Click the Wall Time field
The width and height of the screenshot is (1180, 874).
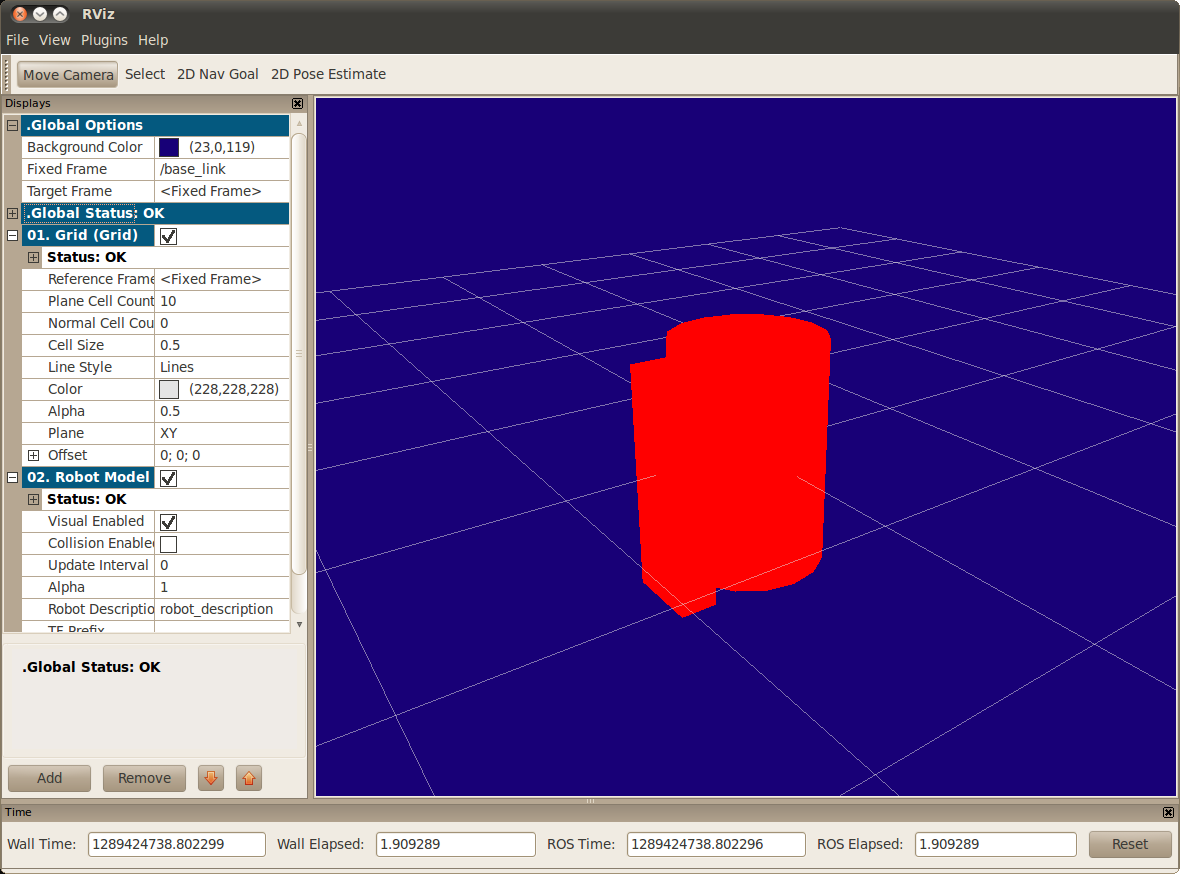click(177, 845)
